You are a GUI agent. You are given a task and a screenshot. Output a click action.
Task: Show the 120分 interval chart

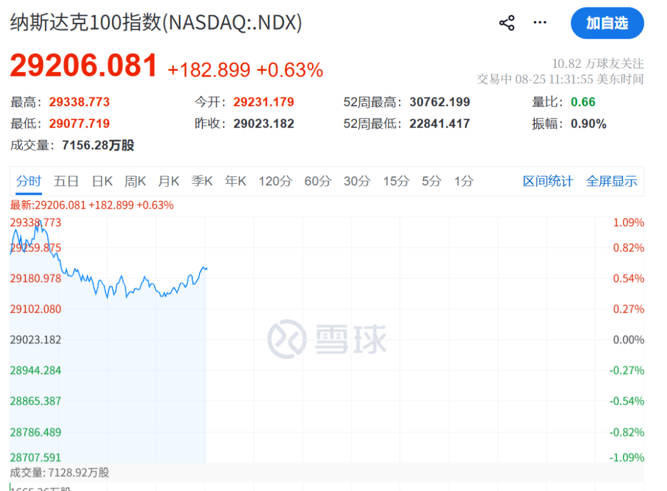pos(275,181)
